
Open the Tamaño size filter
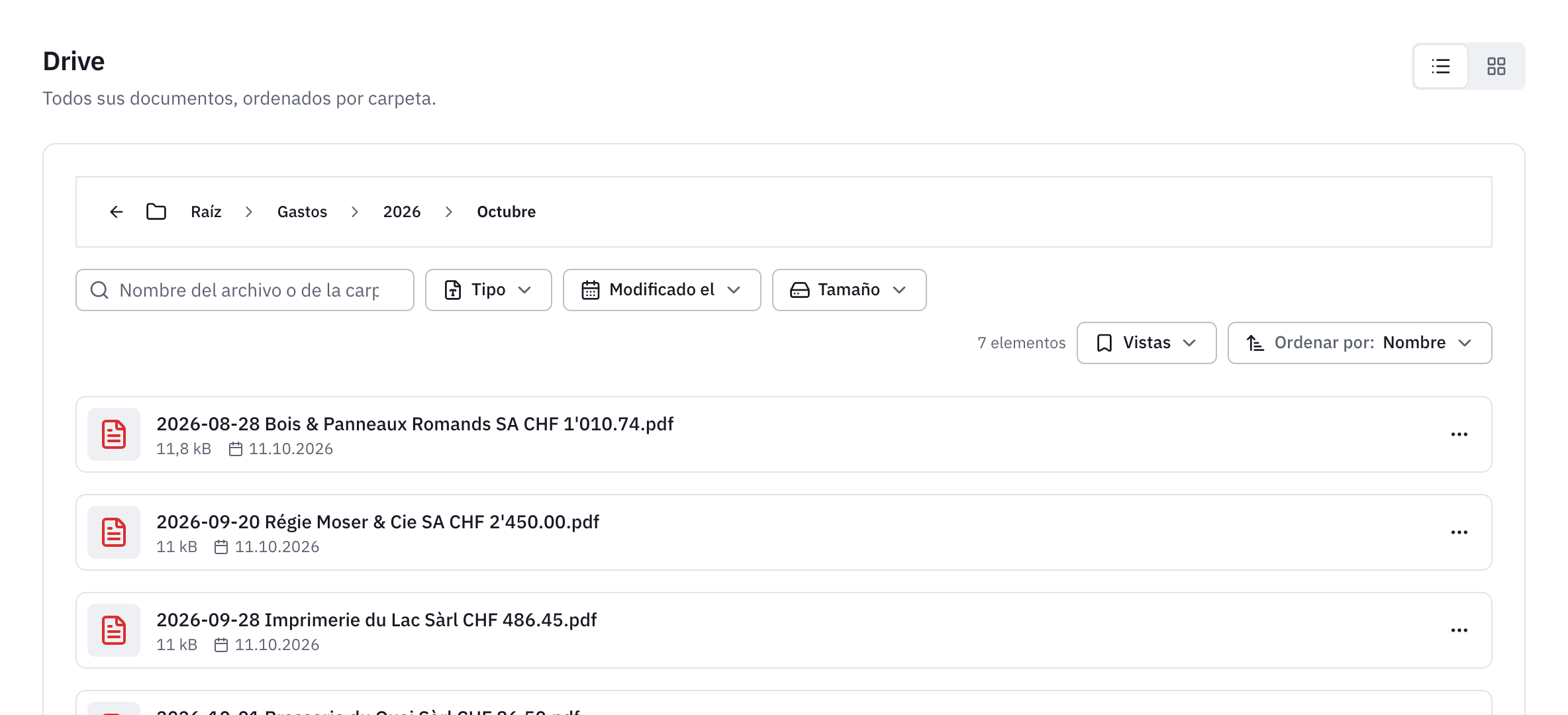click(x=850, y=290)
